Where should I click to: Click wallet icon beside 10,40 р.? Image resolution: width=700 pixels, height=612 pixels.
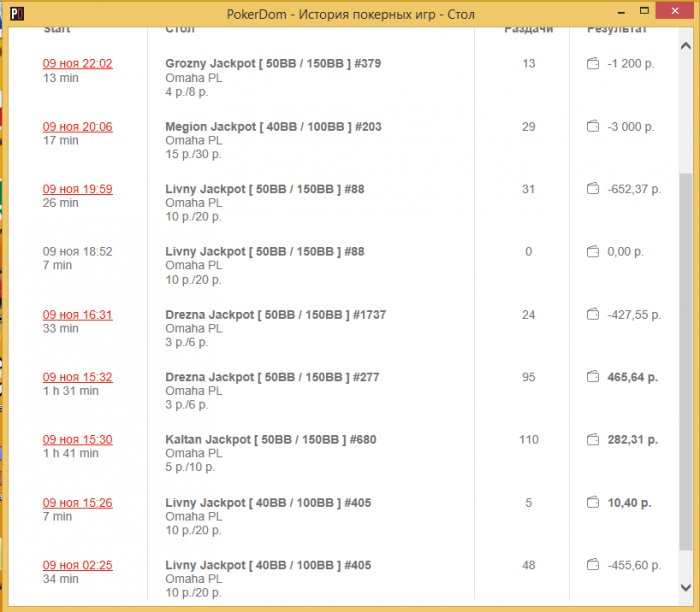(593, 503)
